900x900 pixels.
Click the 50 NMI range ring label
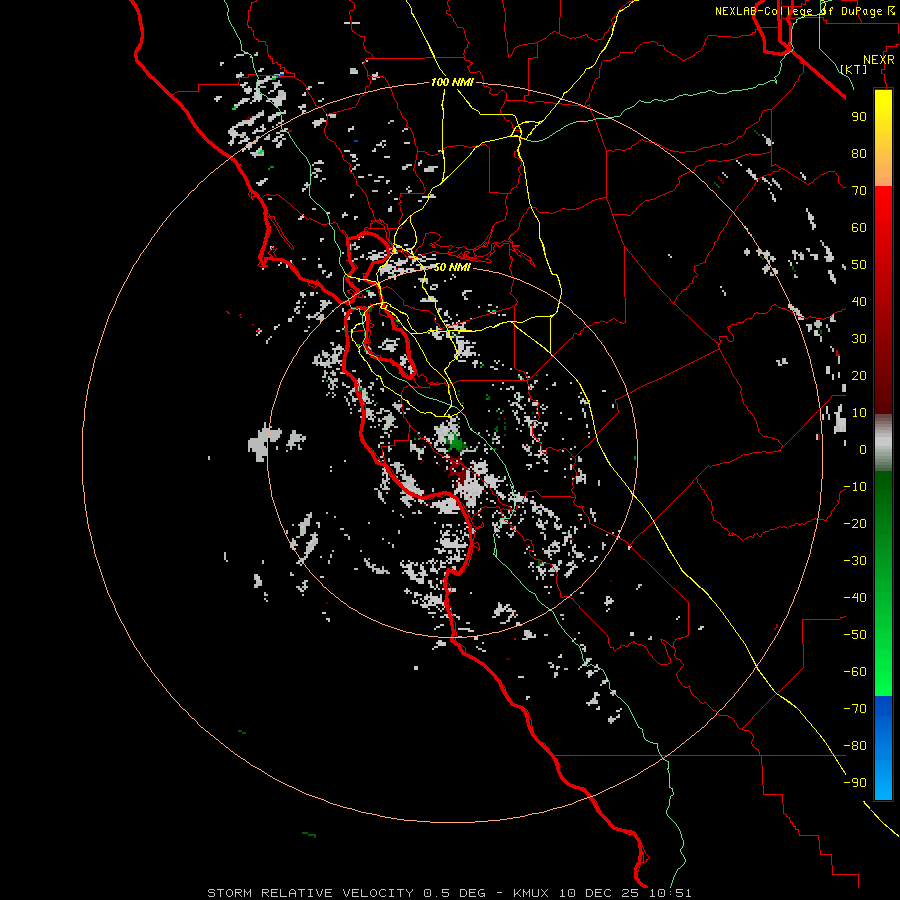pos(452,267)
